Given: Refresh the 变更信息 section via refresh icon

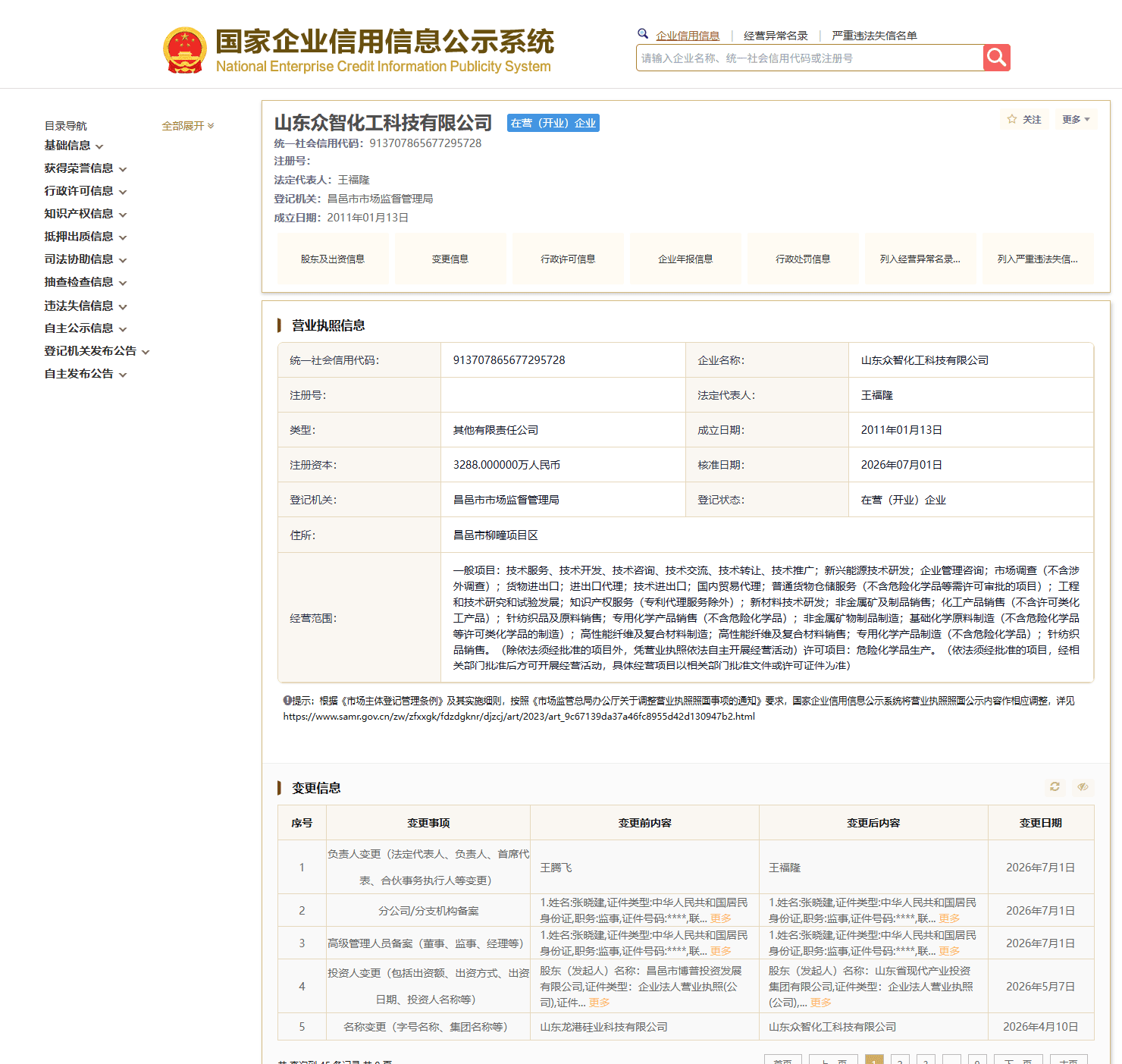Looking at the screenshot, I should click(x=1055, y=786).
